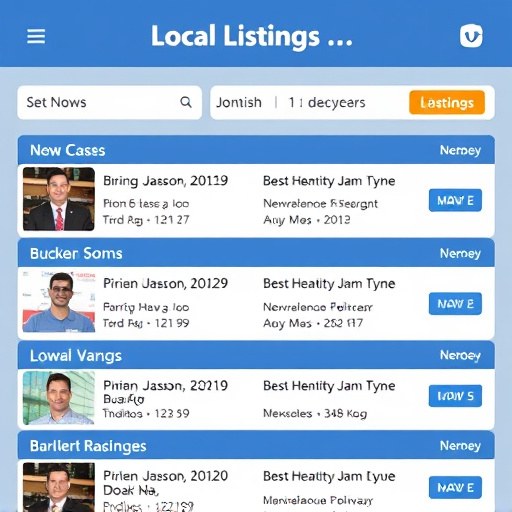This screenshot has height=512, width=512.
Task: Open the hamburger menu
Action: click(36, 36)
